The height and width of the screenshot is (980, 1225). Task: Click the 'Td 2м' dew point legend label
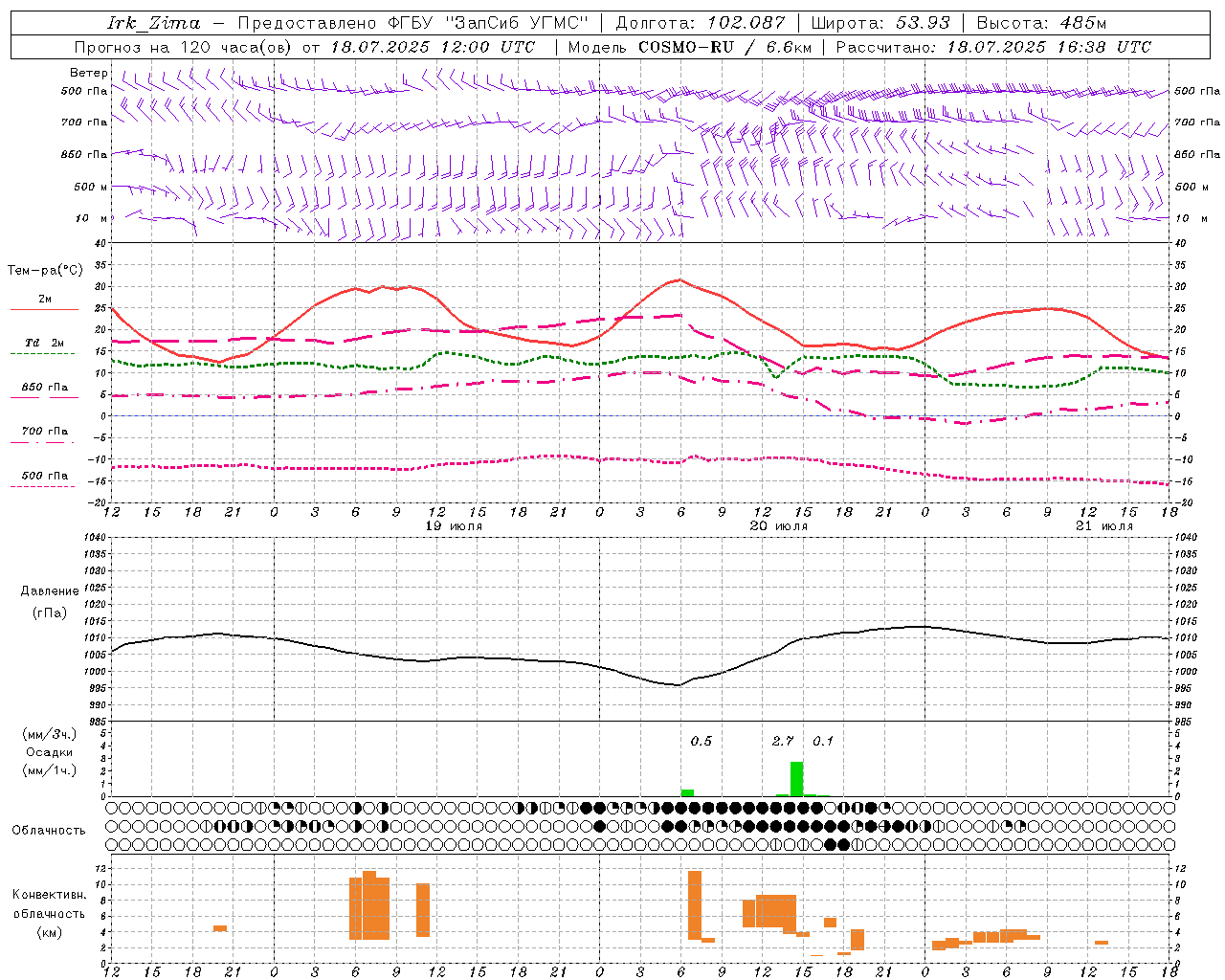(45, 343)
